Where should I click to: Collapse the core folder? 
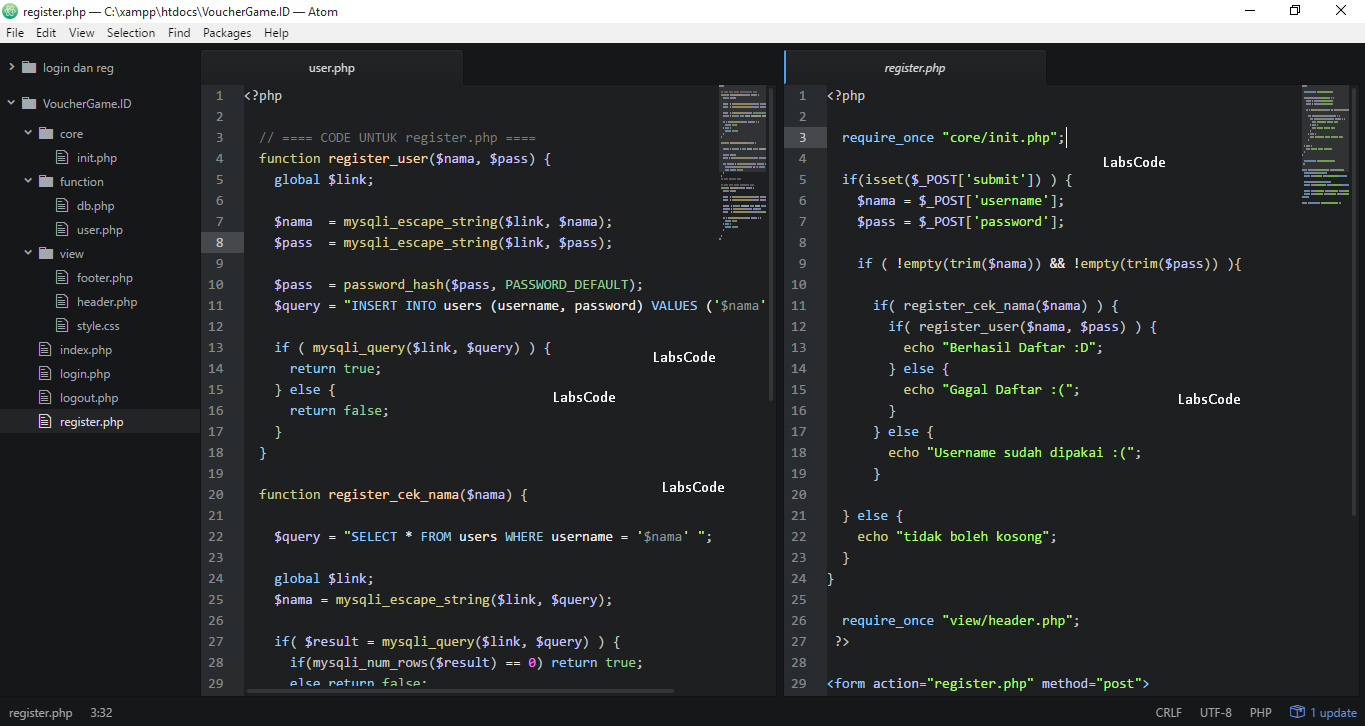(x=28, y=132)
